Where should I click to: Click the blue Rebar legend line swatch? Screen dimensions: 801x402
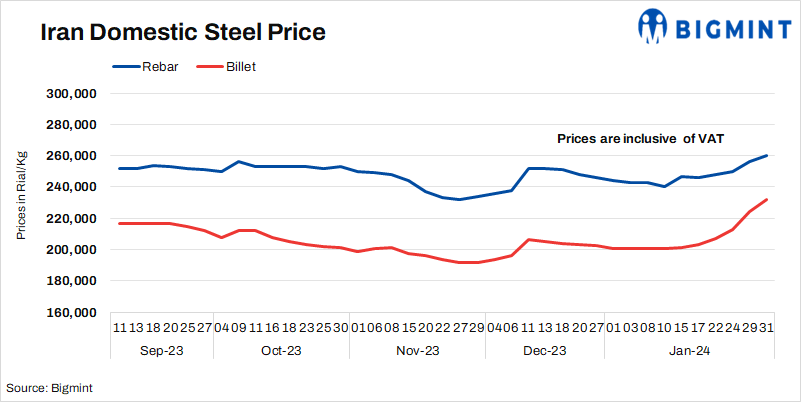coord(125,68)
